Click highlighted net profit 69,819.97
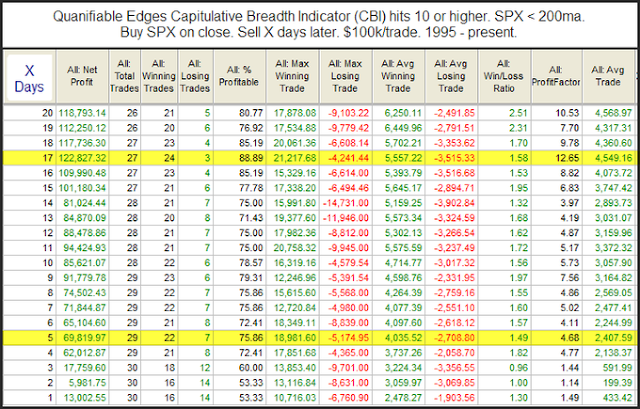Image resolution: width=640 pixels, height=409 pixels. pos(84,338)
